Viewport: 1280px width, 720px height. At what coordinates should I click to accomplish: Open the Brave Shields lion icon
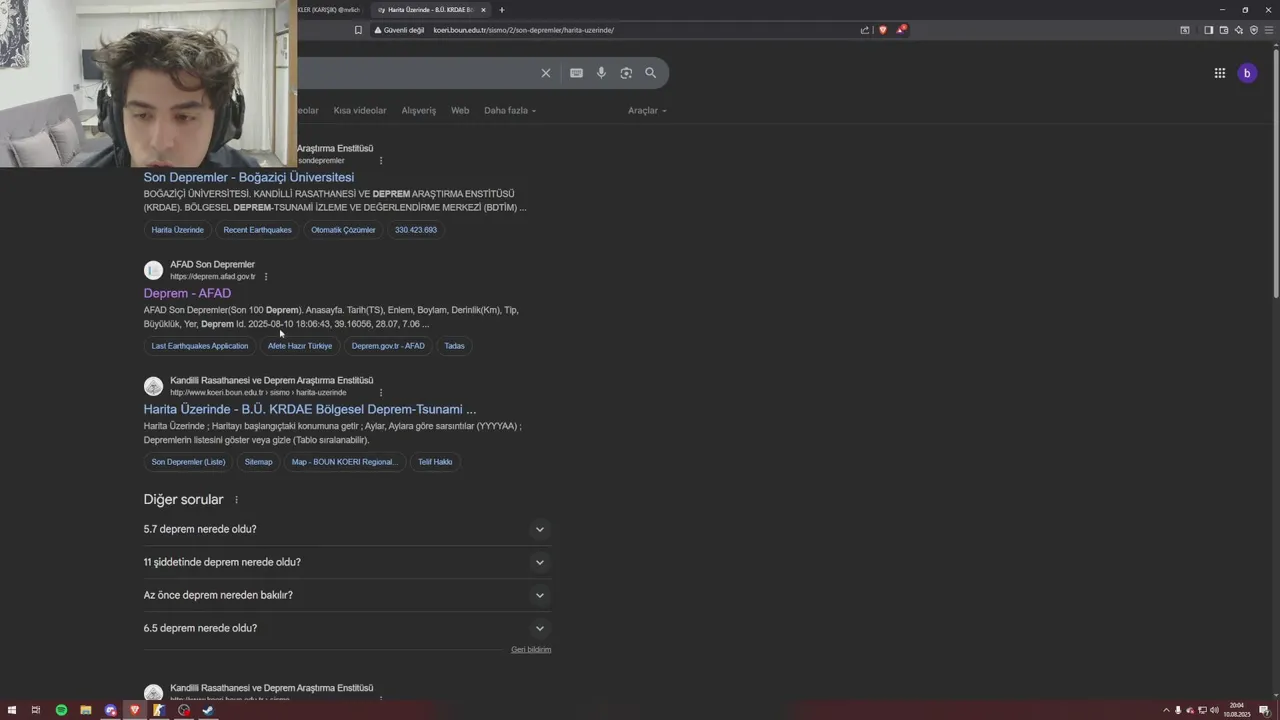tap(882, 30)
